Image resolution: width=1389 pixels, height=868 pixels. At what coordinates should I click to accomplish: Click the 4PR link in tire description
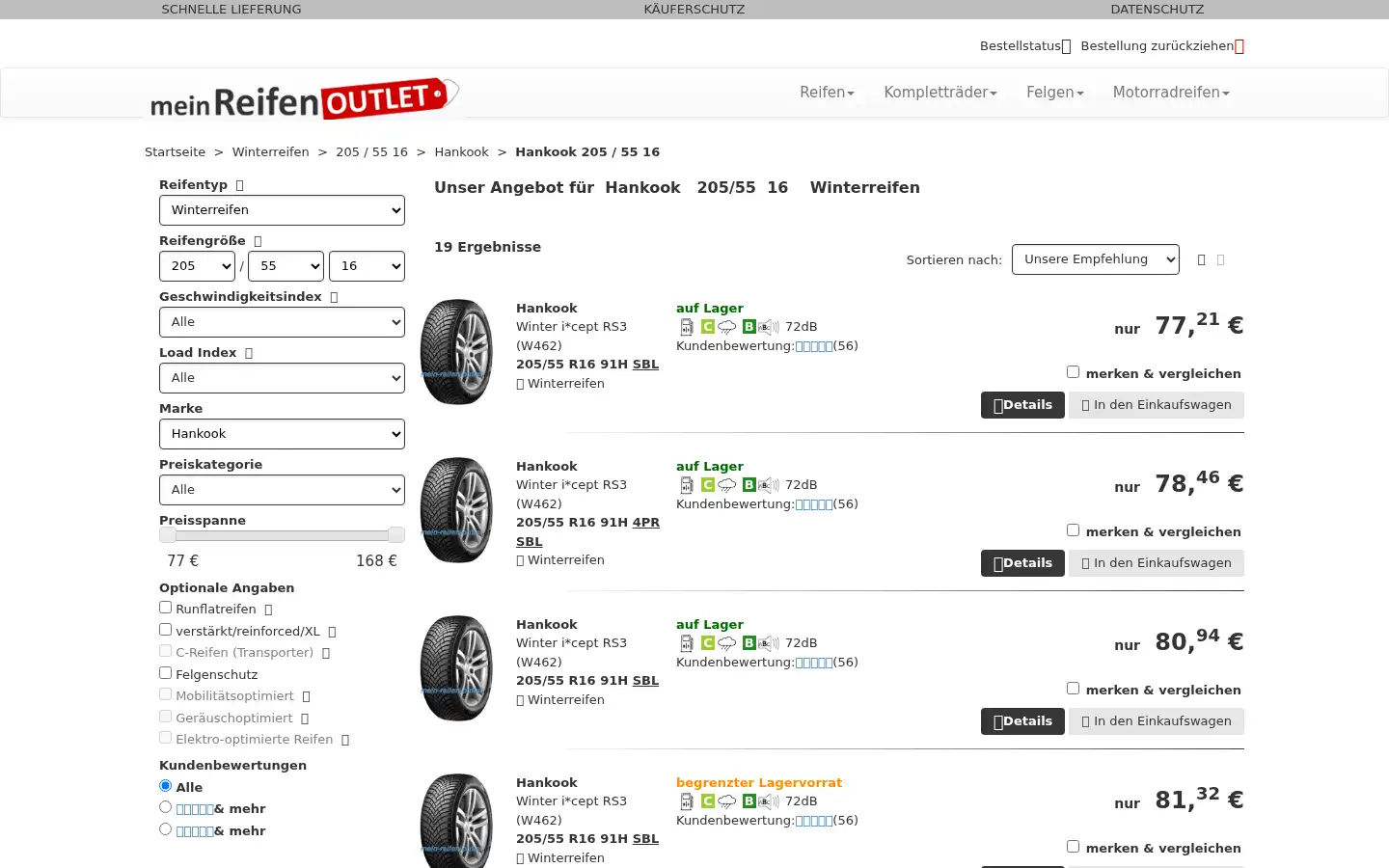coord(646,523)
